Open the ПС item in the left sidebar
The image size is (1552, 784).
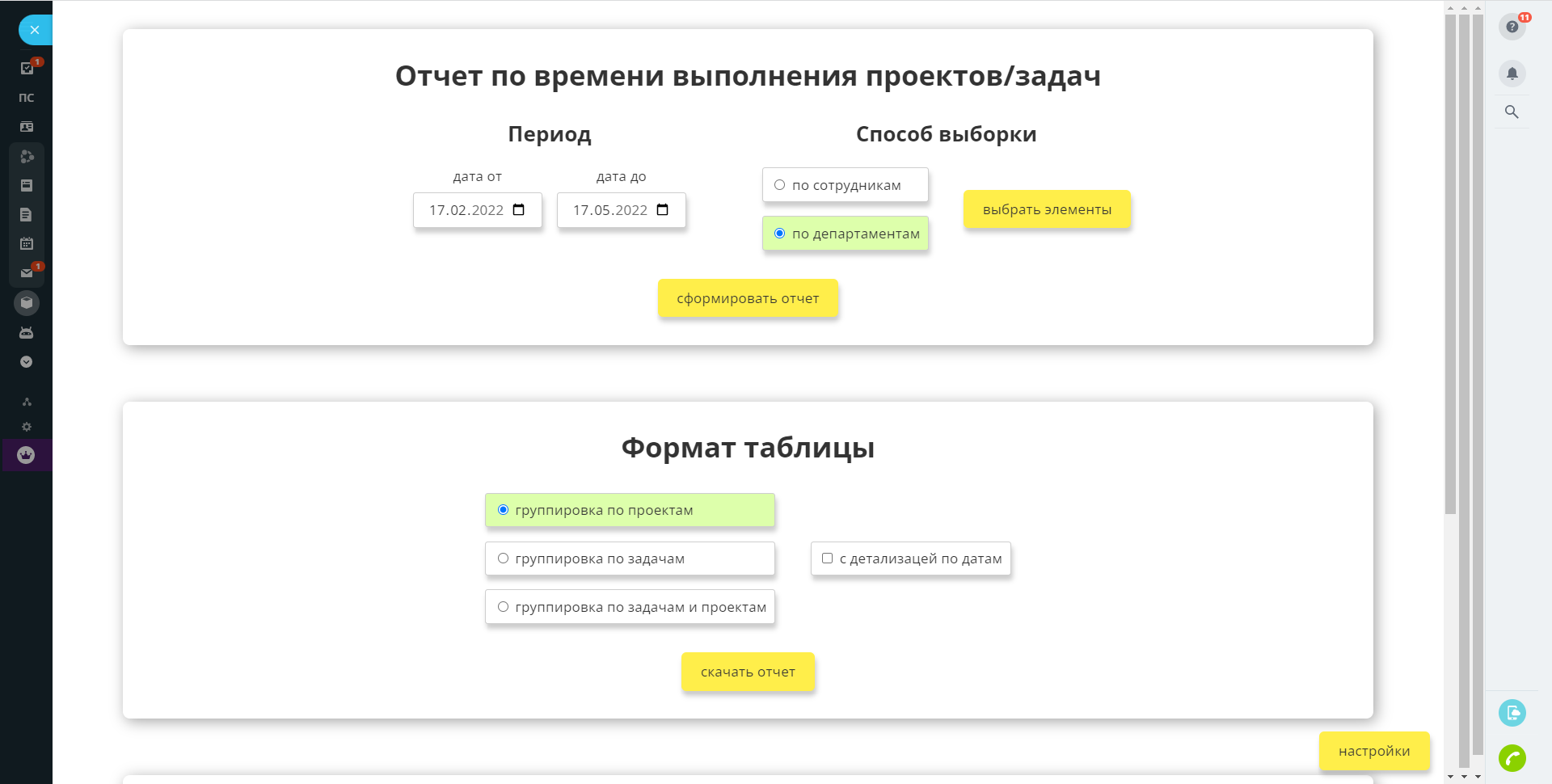27,98
